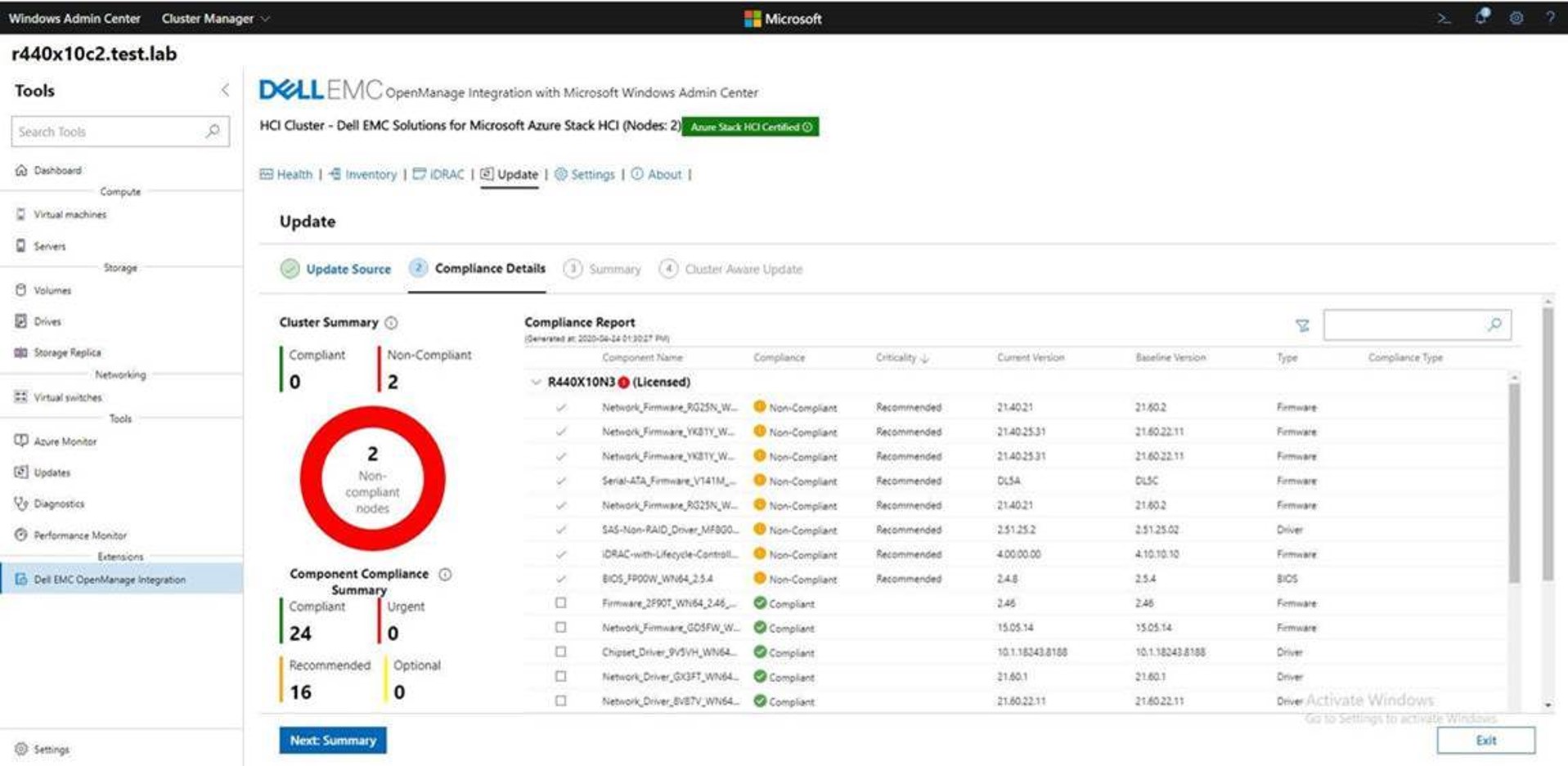Screen dimensions: 1568x766
Task: Collapse the R440X10N3 node group
Action: (536, 382)
